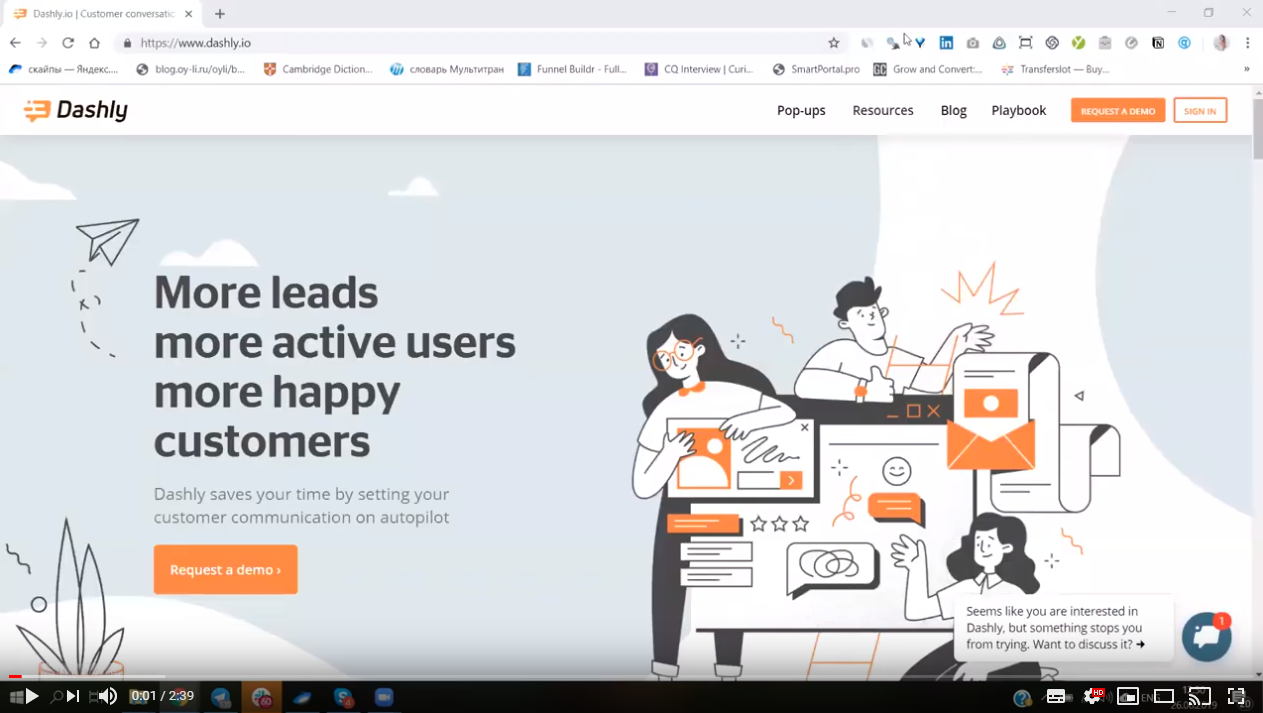Exit full screen mode
This screenshot has width=1263, height=713.
coord(1236,696)
